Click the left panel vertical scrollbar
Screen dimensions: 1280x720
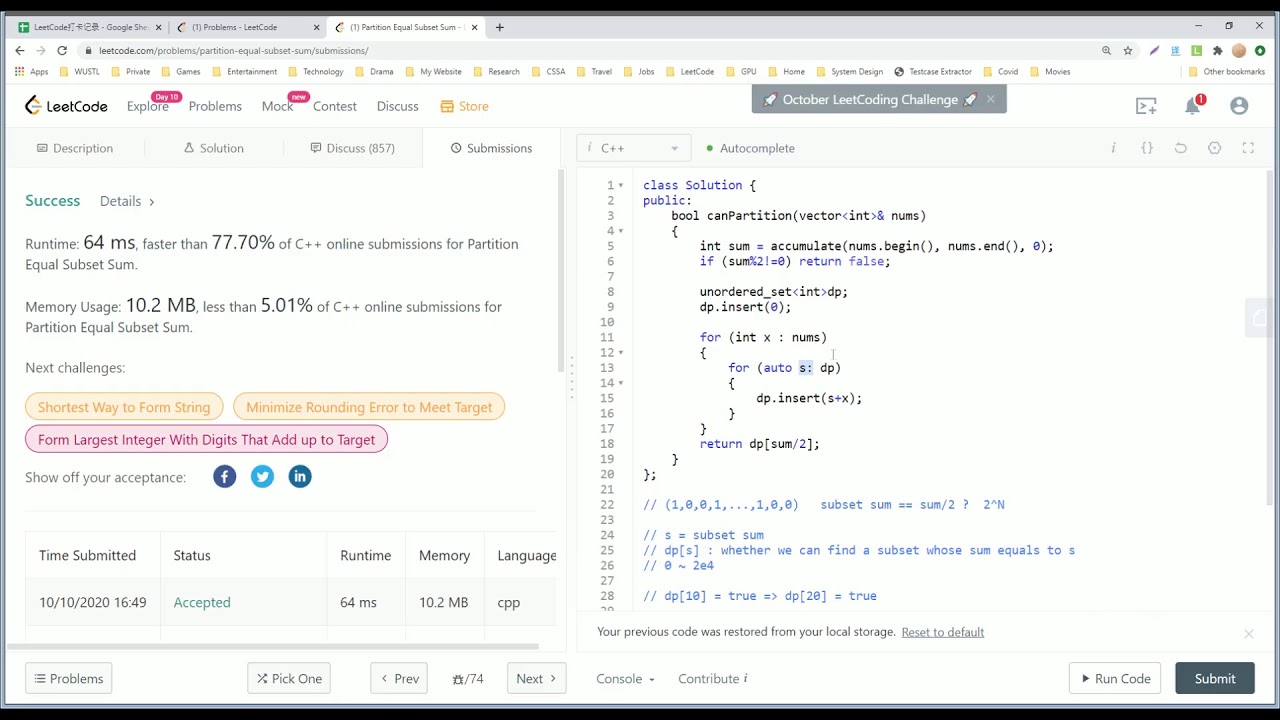click(x=560, y=270)
